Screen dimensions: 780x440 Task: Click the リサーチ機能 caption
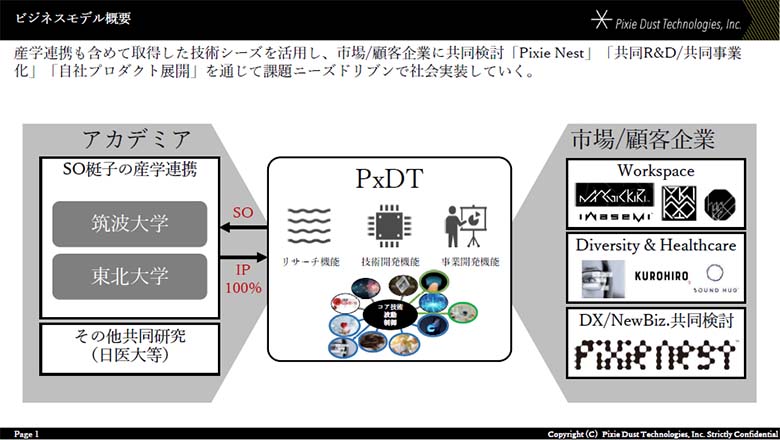tap(310, 262)
